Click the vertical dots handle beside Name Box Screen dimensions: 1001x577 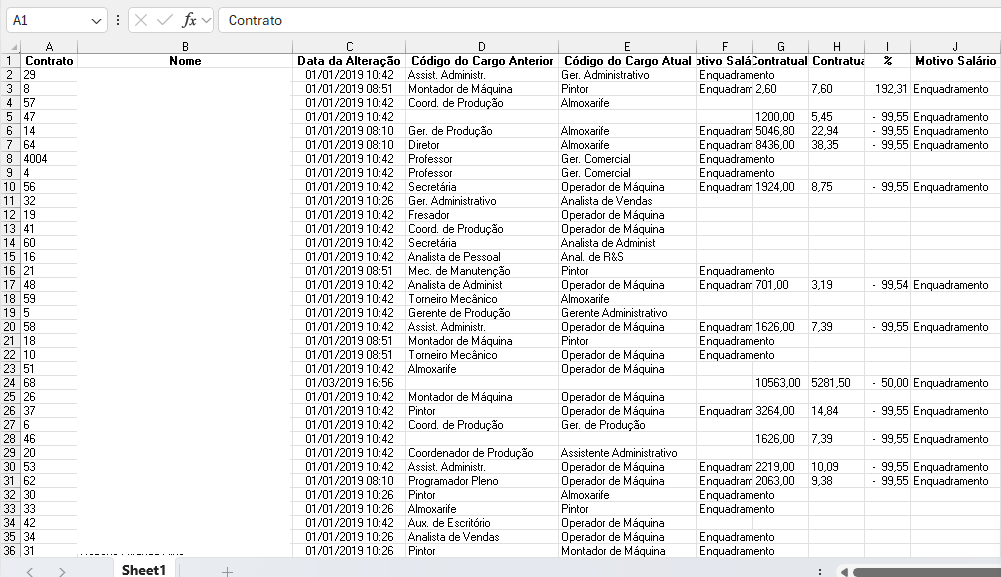[118, 20]
